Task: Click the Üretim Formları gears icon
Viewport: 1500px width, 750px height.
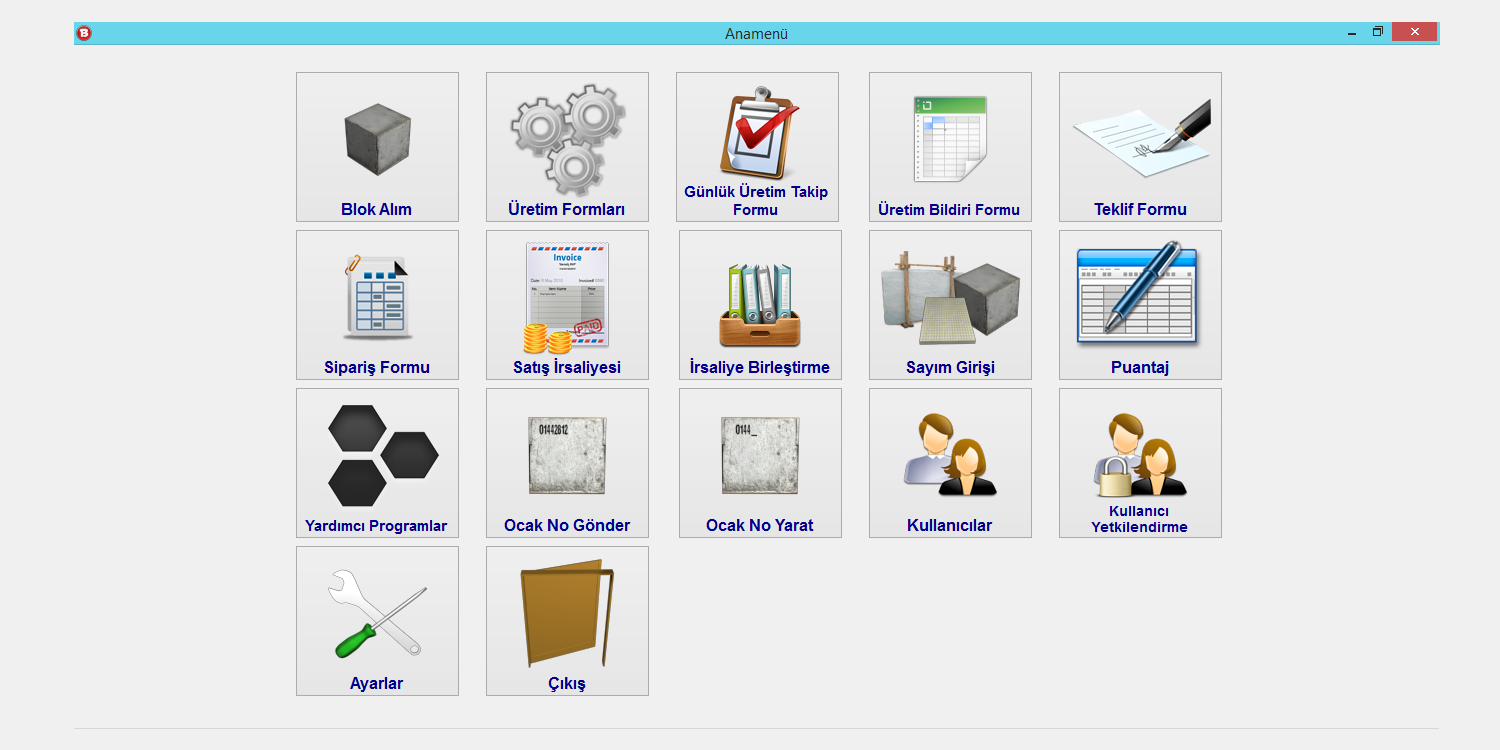Action: [x=567, y=140]
